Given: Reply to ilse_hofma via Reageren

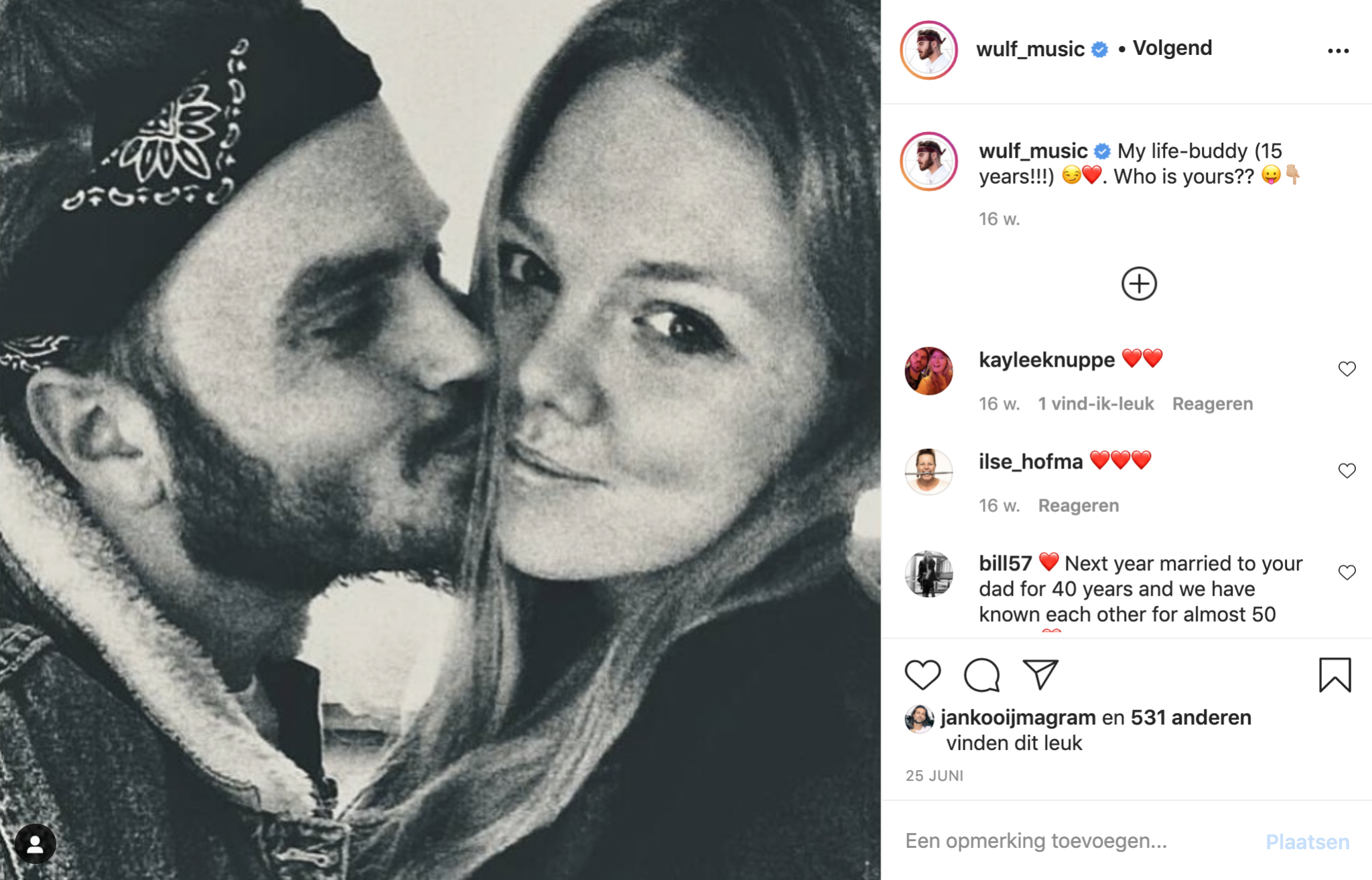Looking at the screenshot, I should click(1078, 505).
